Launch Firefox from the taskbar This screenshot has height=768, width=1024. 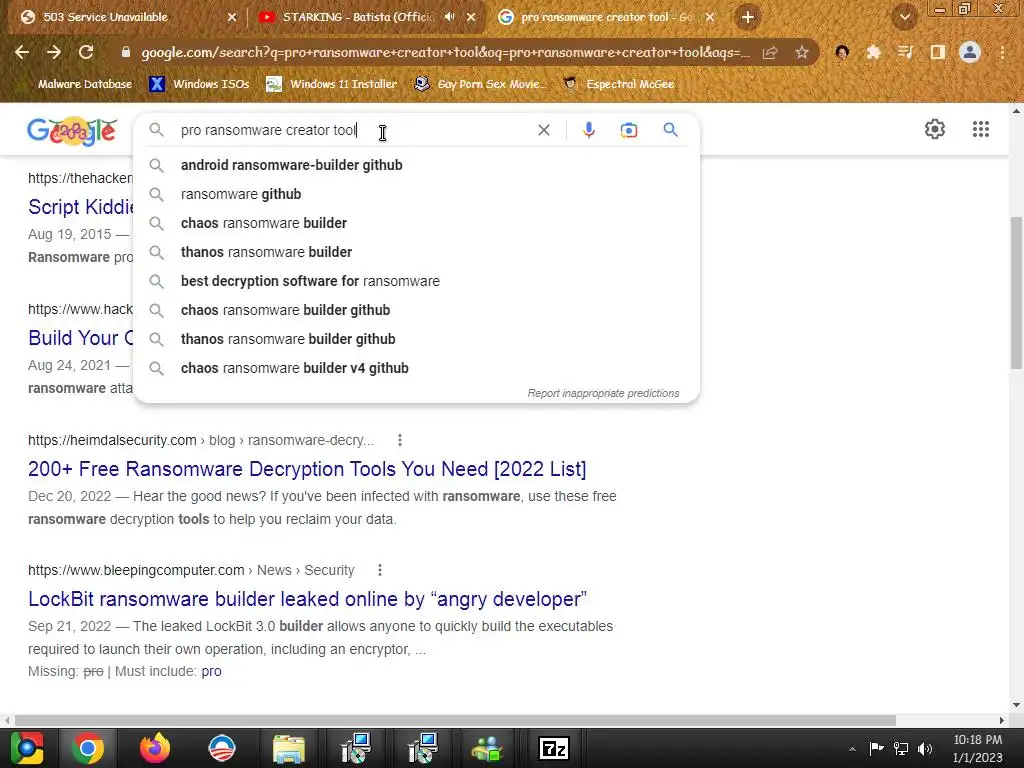(155, 748)
